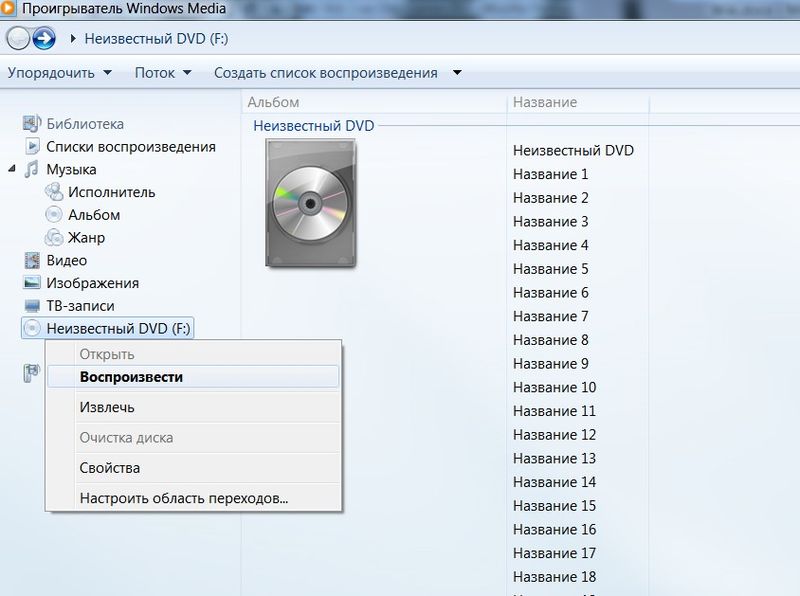The width and height of the screenshot is (800, 596).
Task: Click the Видео film icon
Action: (x=32, y=260)
